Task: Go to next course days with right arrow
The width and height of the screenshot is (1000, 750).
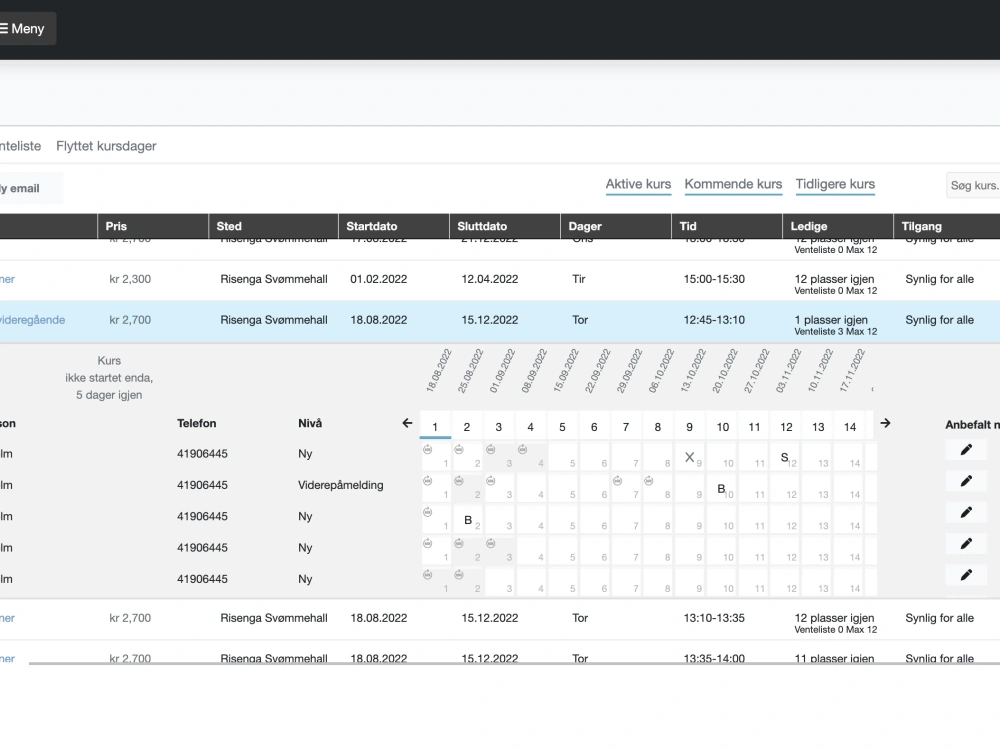Action: 885,423
